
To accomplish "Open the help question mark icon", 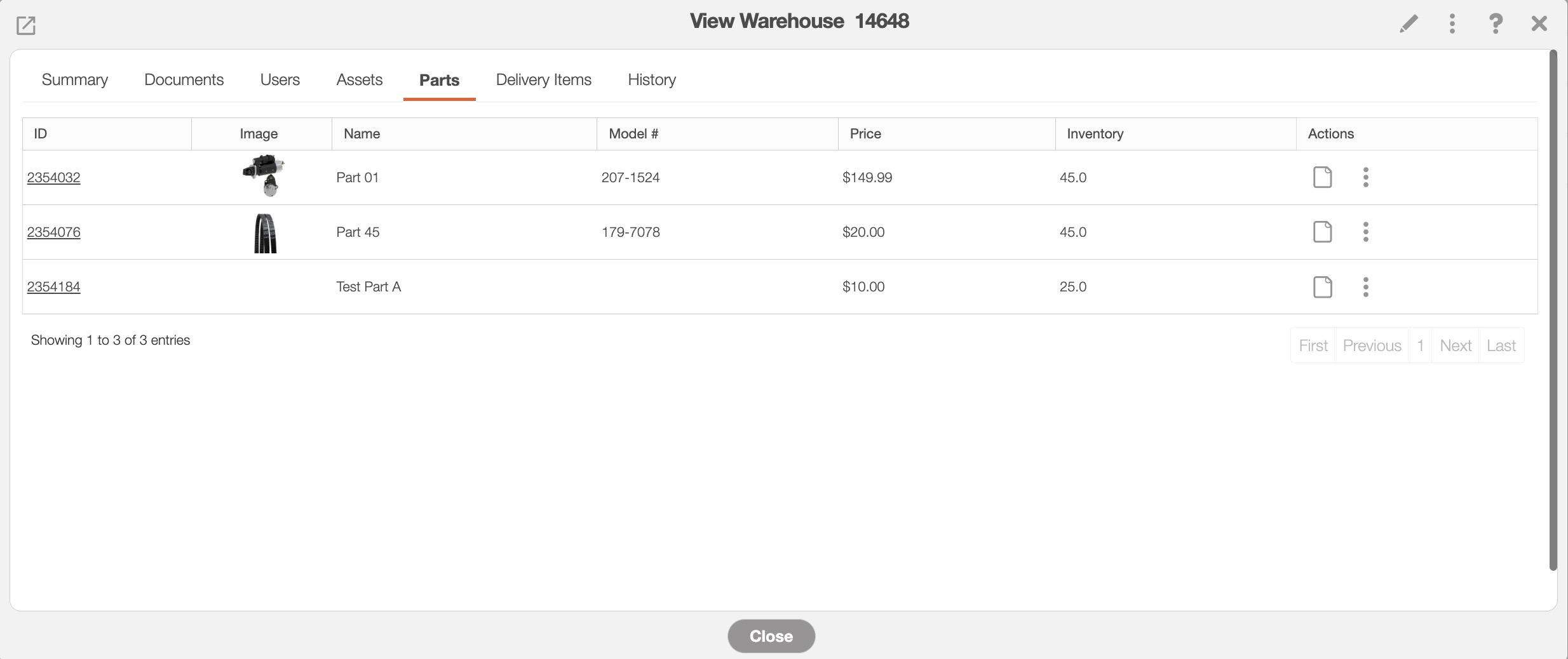I will click(1496, 24).
